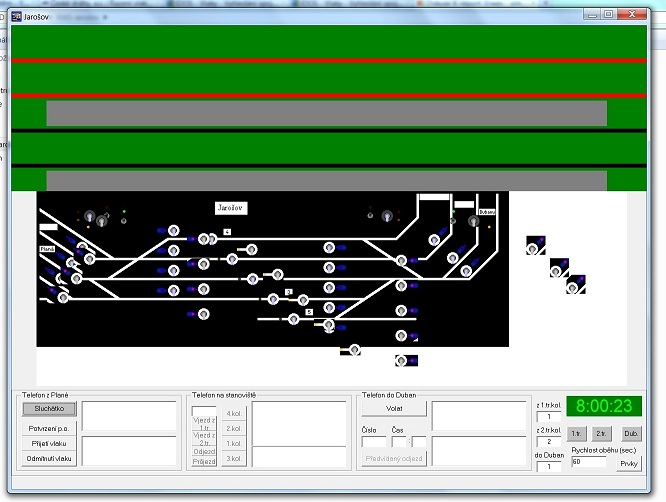Click upper Telefon na stanoviště message box
The height and width of the screenshot is (502, 666).
tap(299, 423)
